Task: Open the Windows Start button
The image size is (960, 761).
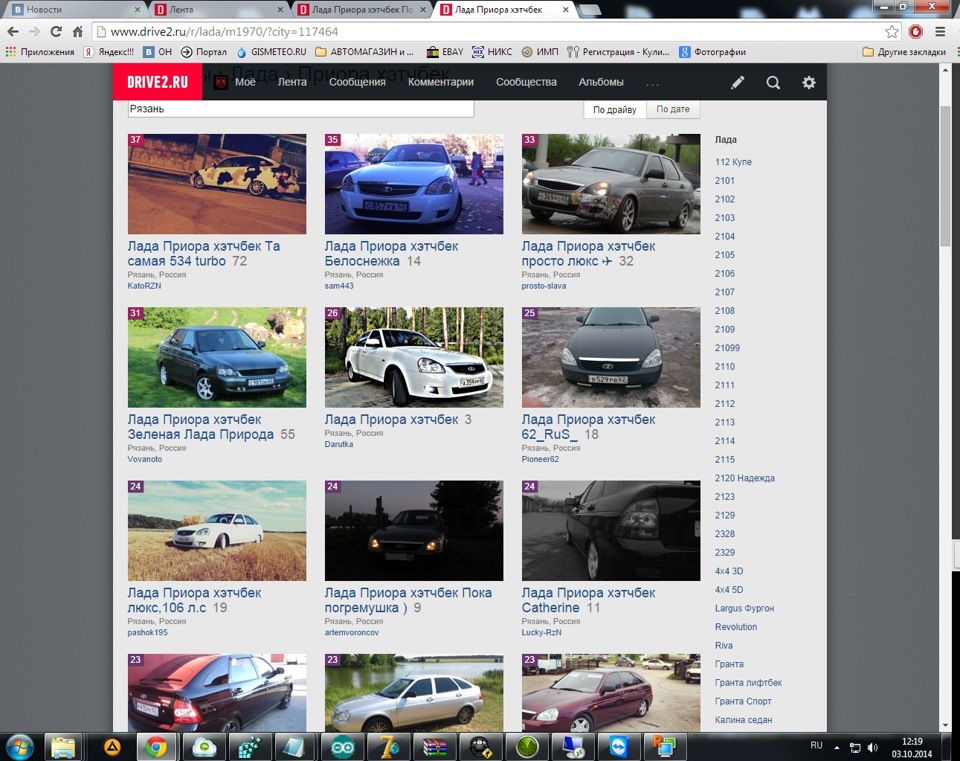Action: pyautogui.click(x=19, y=747)
